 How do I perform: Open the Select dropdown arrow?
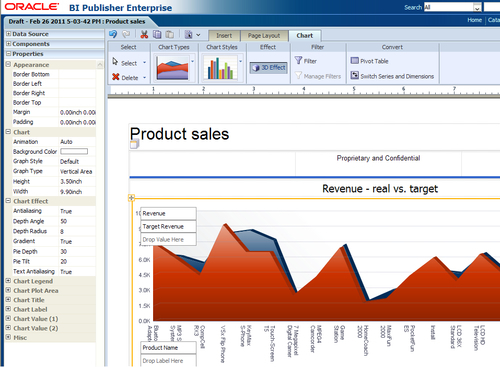(x=144, y=62)
